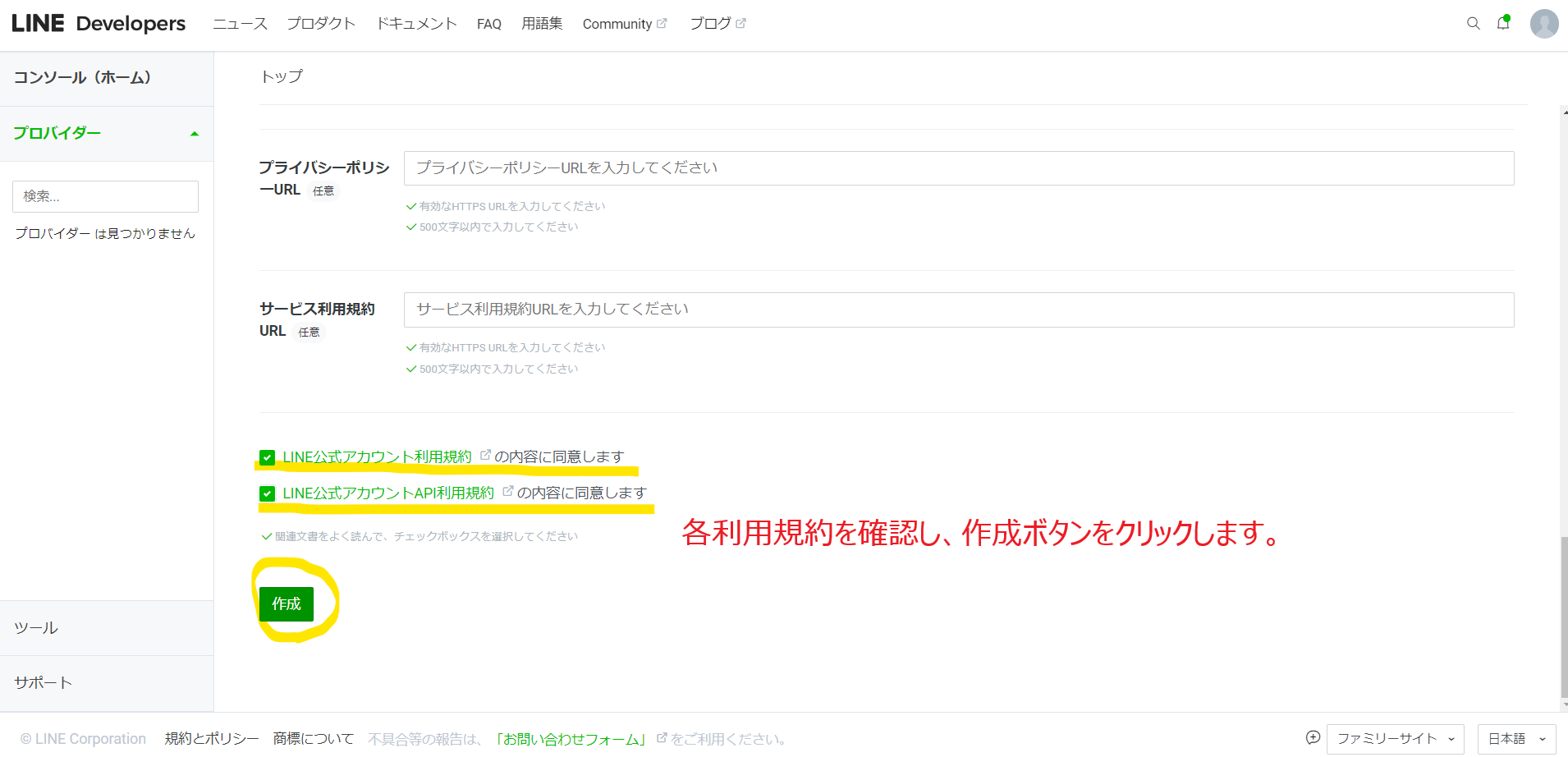Open the ファミリーサイト dropdown
This screenshot has height=757, width=1568.
click(1395, 739)
